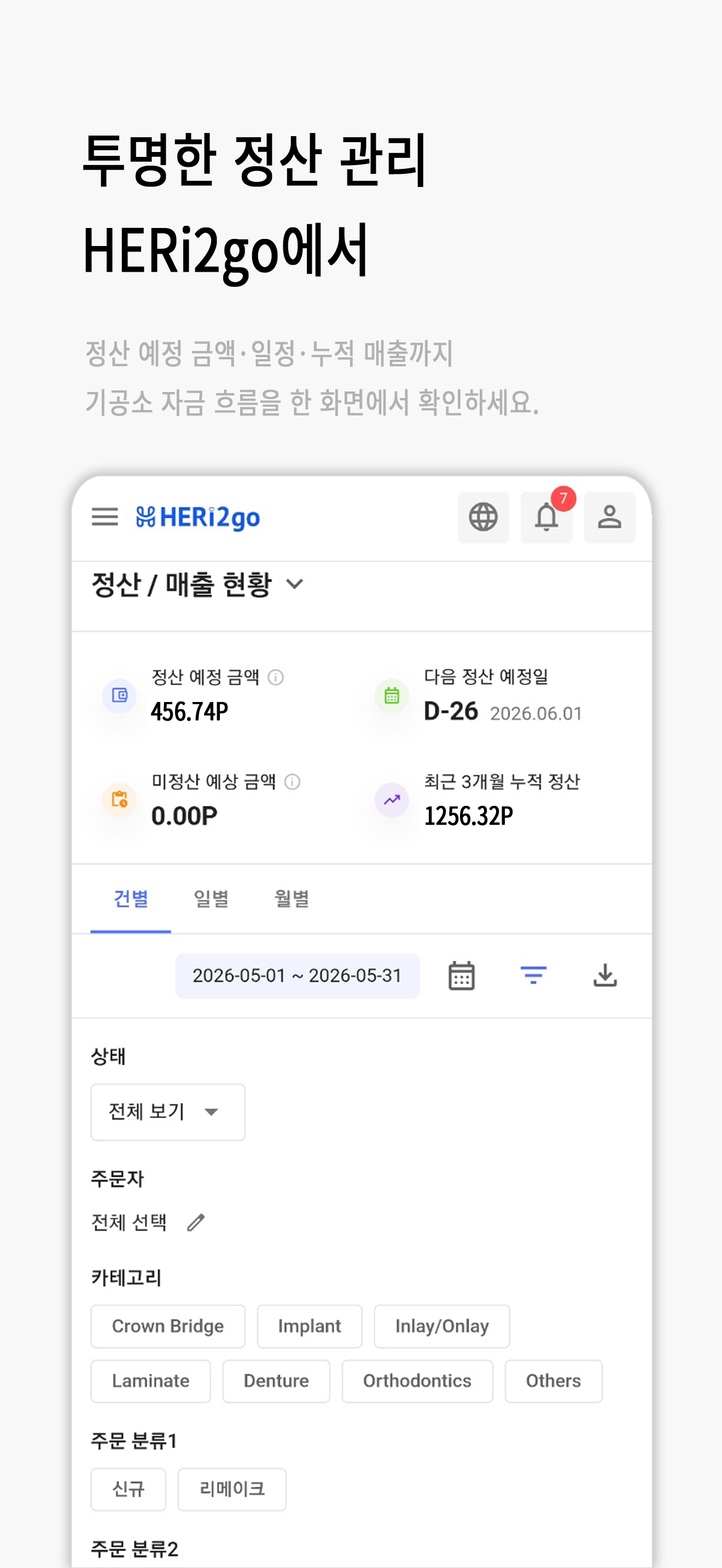Click the 주문 분류1 section heading

[134, 1441]
